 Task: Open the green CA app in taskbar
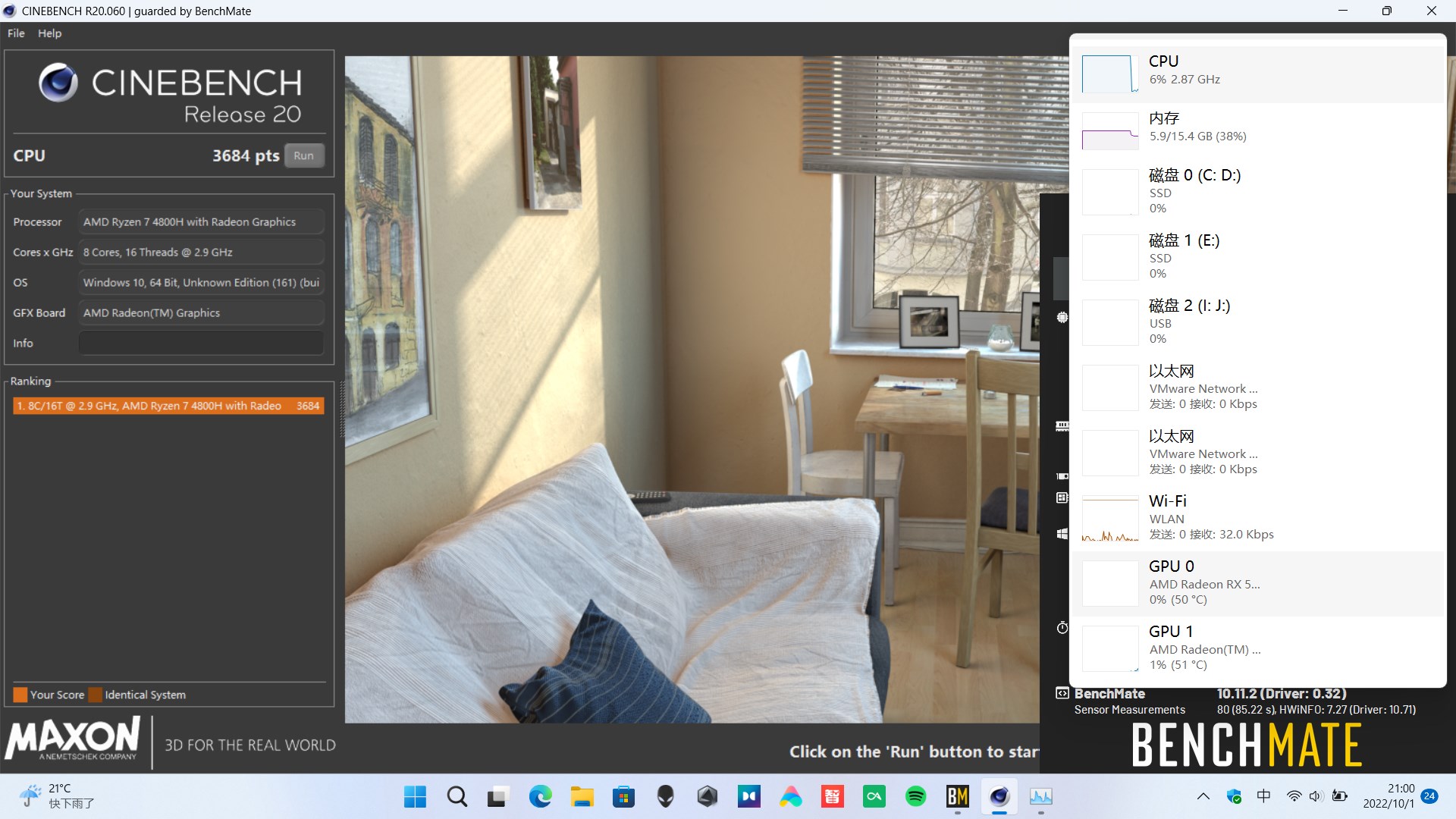tap(874, 796)
